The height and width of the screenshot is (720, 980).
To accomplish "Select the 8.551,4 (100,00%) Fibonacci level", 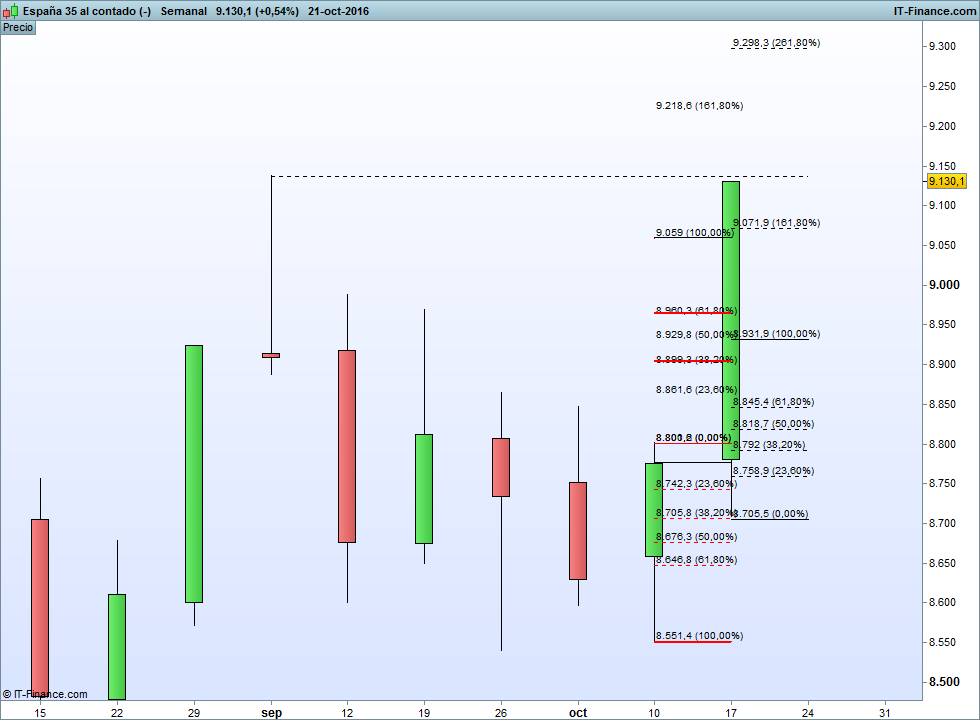I will pyautogui.click(x=699, y=636).
